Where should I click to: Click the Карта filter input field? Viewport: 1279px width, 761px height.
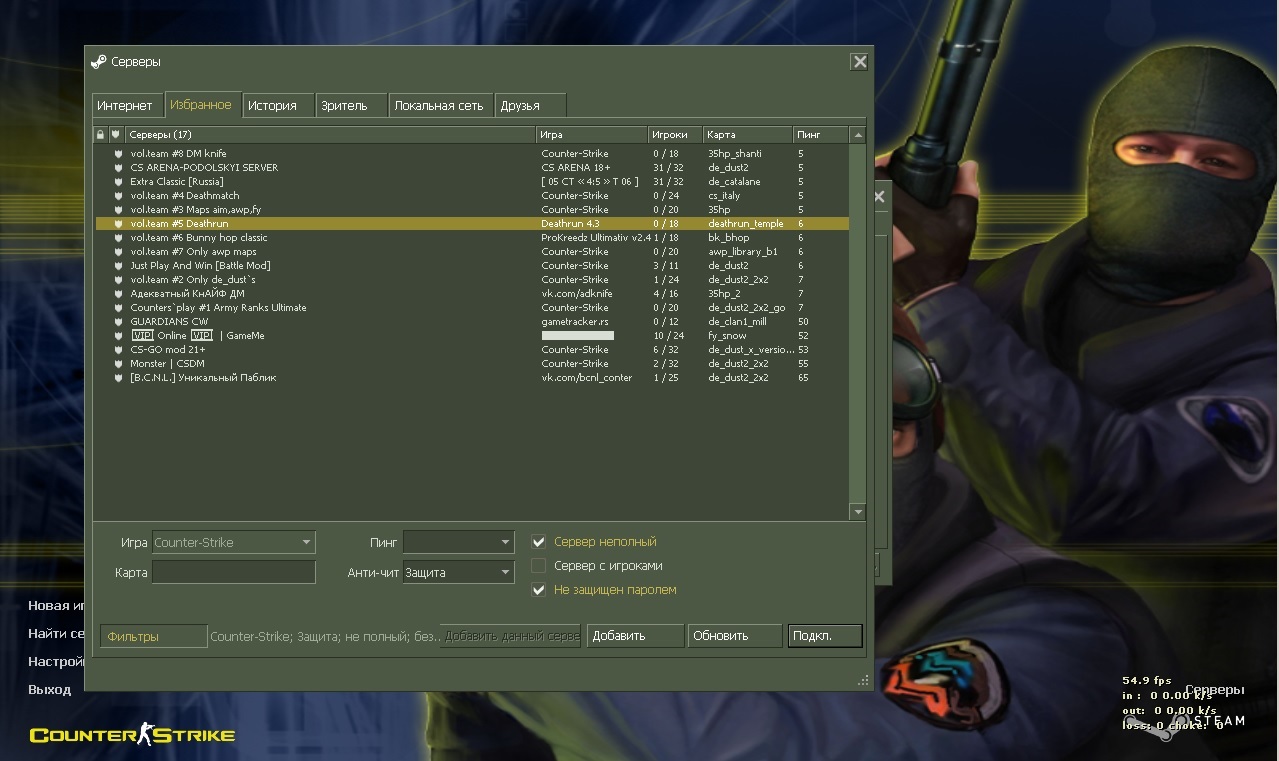(x=233, y=573)
